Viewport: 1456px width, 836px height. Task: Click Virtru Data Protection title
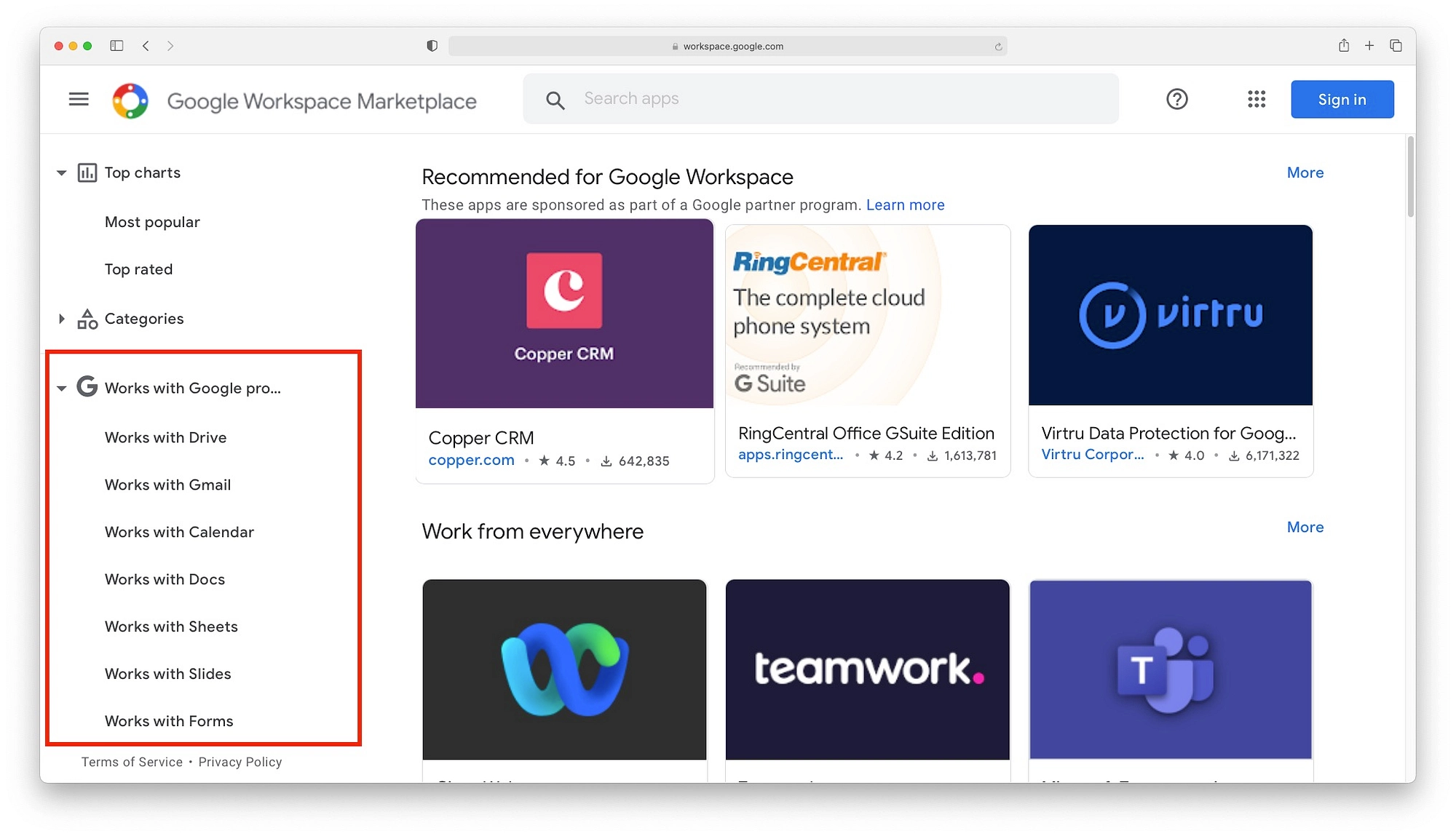1168,434
